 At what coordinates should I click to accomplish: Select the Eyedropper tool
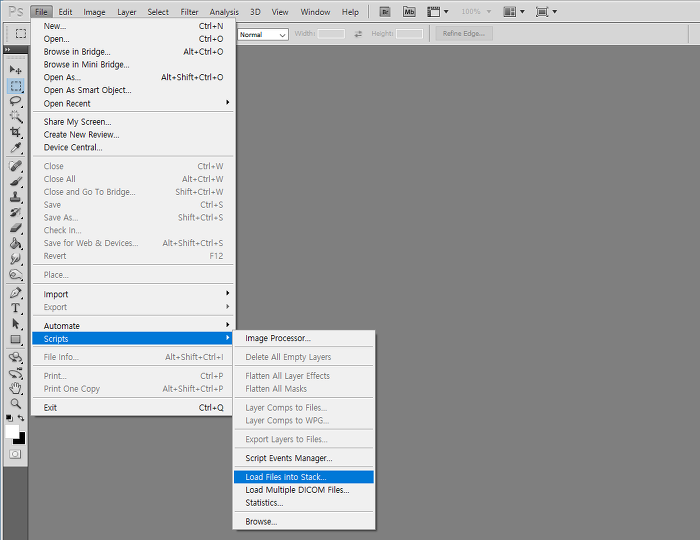16,147
